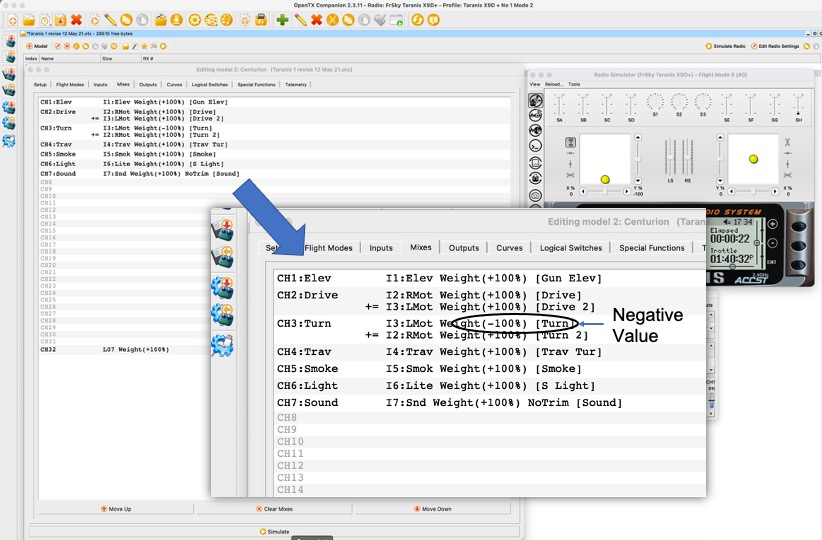Toggle the SD switch in the simulator
The height and width of the screenshot is (540, 822).
click(x=631, y=105)
